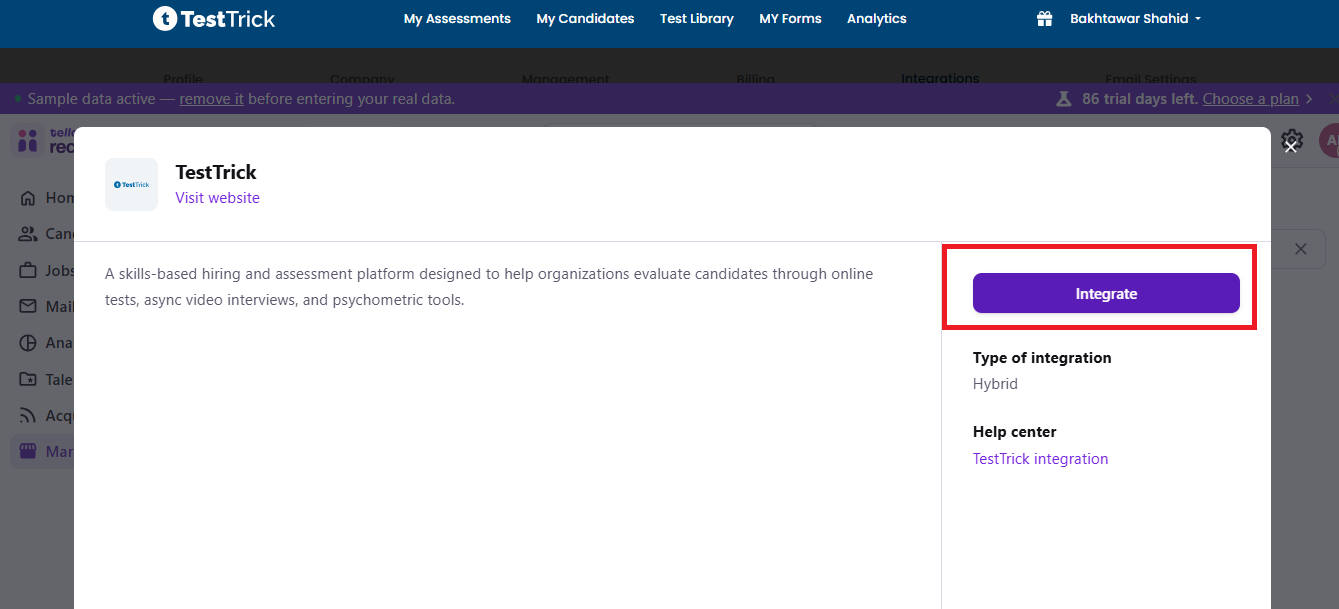Click the Jobs briefcase sidebar icon
This screenshot has height=609, width=1339.
[28, 271]
